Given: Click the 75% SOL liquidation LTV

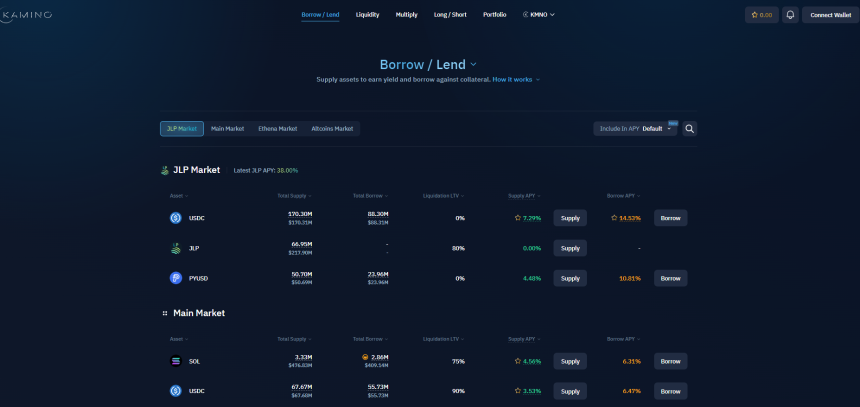Looking at the screenshot, I should tap(458, 361).
